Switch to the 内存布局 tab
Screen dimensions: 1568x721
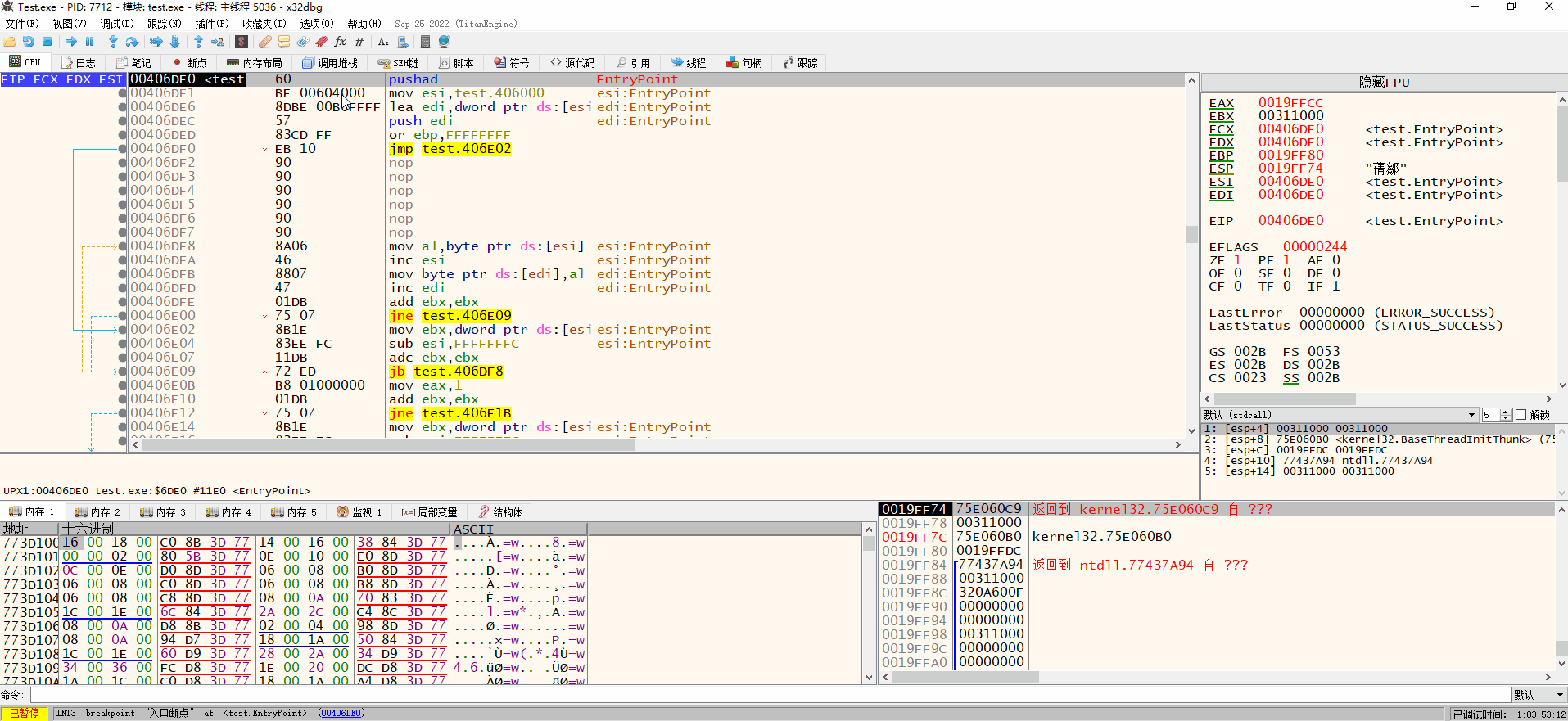[x=255, y=63]
